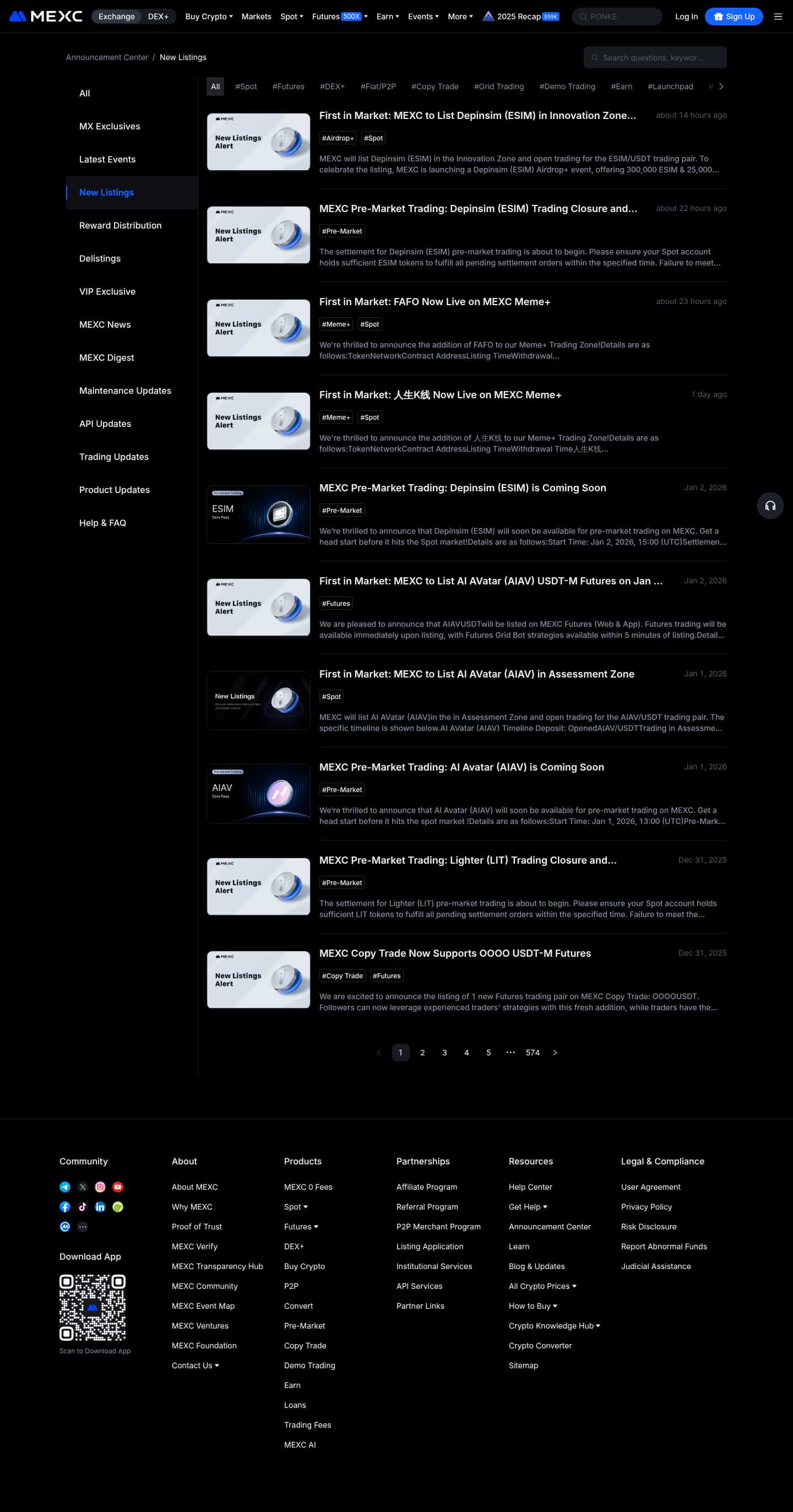This screenshot has height=1512, width=793.
Task: Expand the Events dropdown in header
Action: (423, 17)
